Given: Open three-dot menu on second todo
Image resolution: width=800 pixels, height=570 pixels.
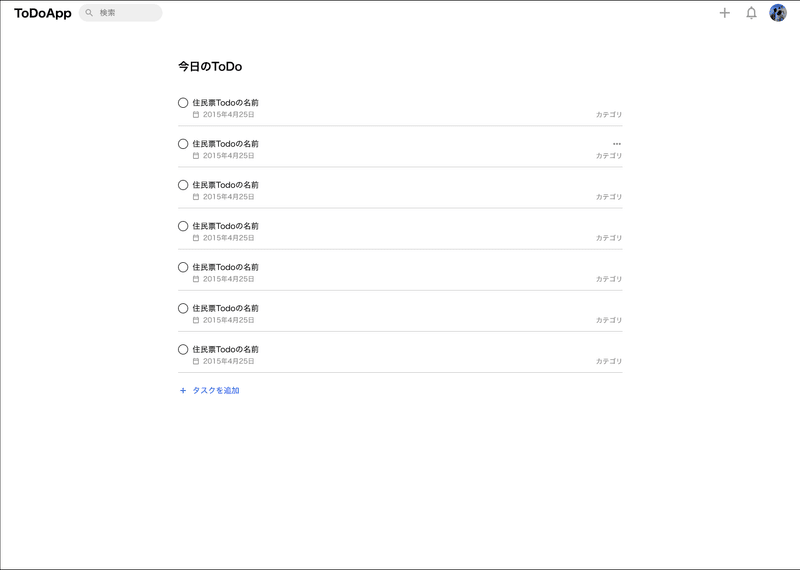Looking at the screenshot, I should pyautogui.click(x=617, y=144).
